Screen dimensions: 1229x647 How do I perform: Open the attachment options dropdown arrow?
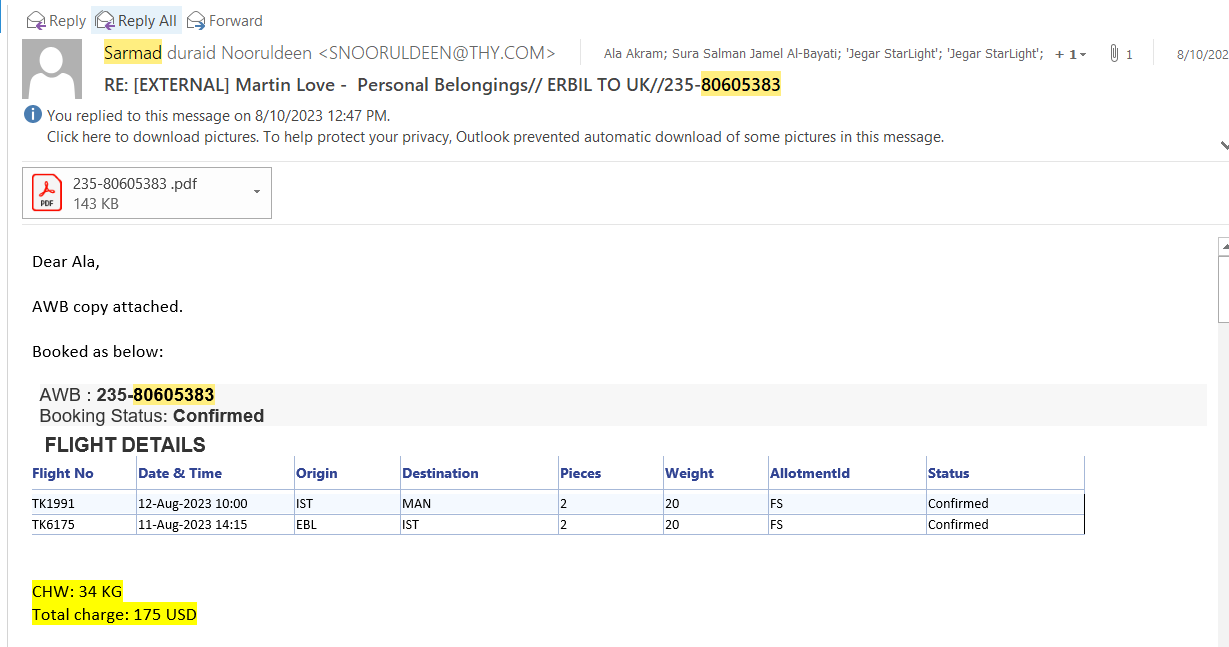tap(257, 192)
